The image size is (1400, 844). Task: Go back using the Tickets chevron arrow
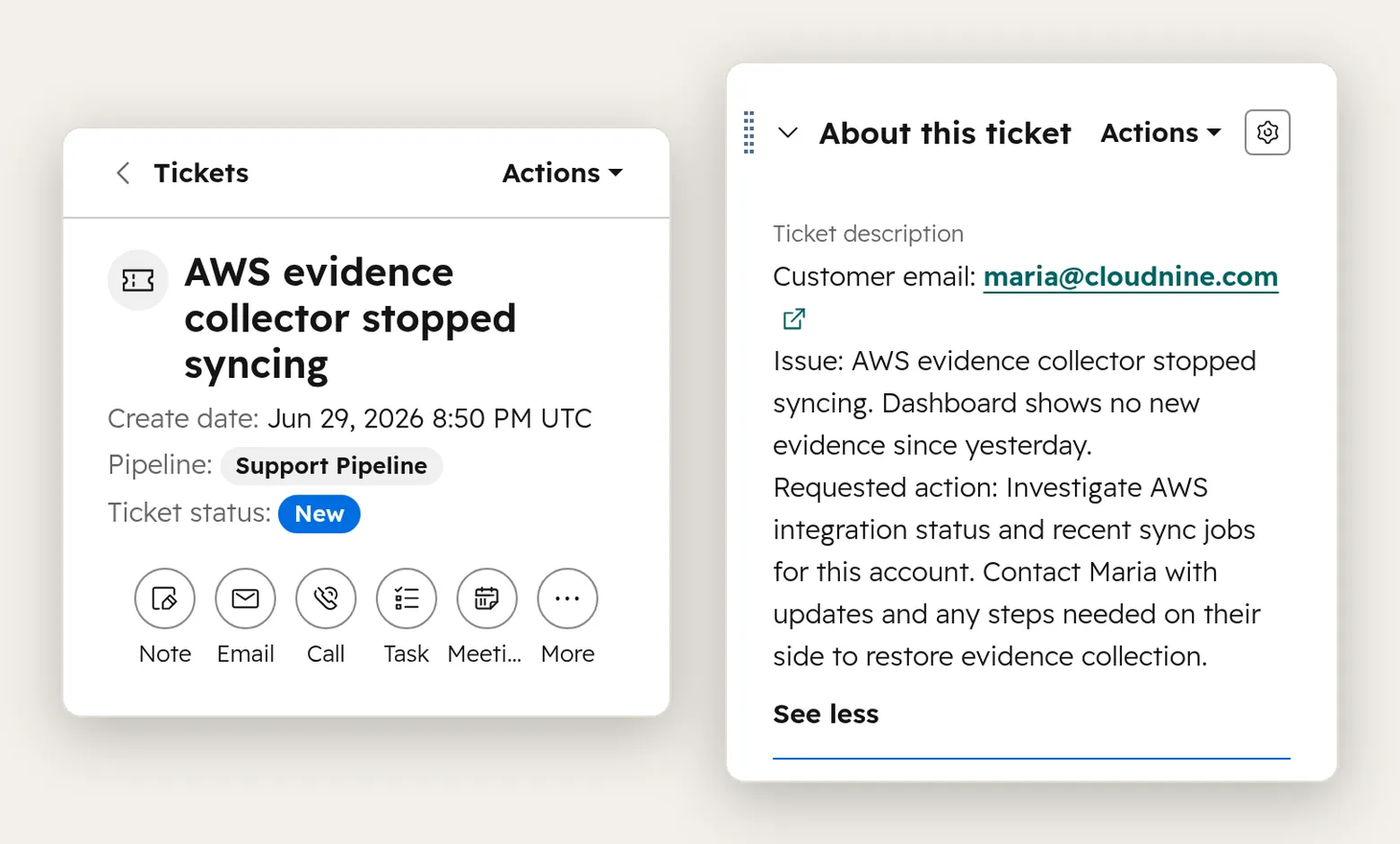tap(123, 173)
